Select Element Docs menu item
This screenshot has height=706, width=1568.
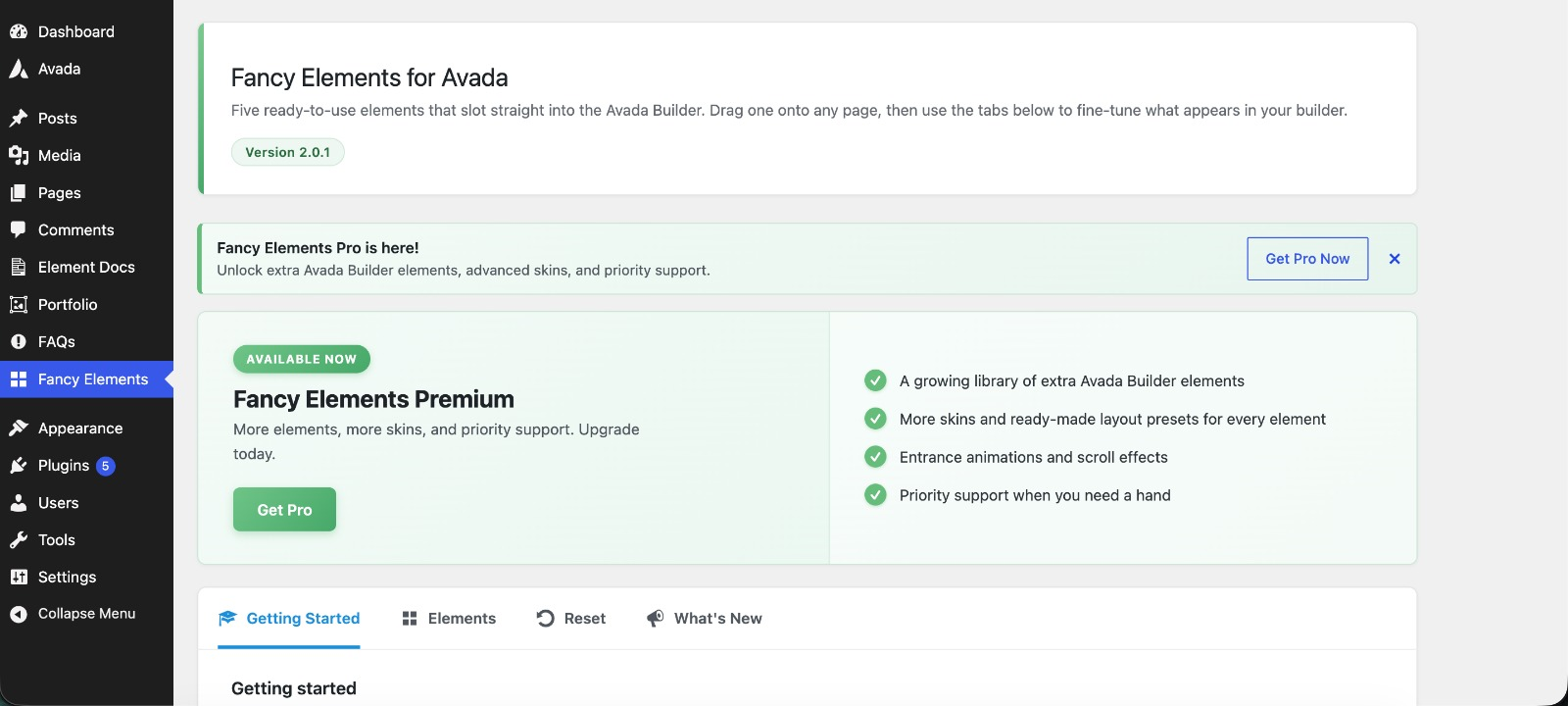(86, 267)
